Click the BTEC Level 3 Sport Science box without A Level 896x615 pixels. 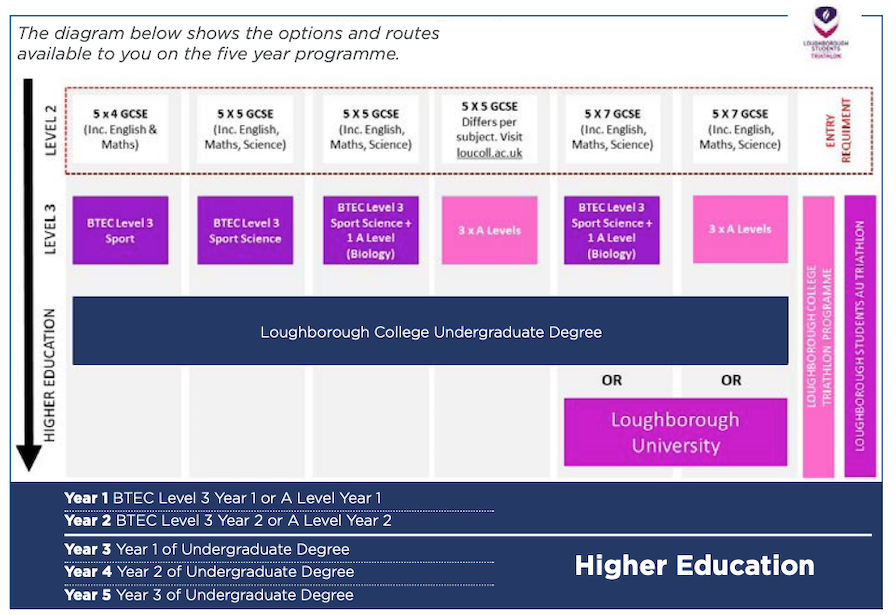[x=245, y=230]
